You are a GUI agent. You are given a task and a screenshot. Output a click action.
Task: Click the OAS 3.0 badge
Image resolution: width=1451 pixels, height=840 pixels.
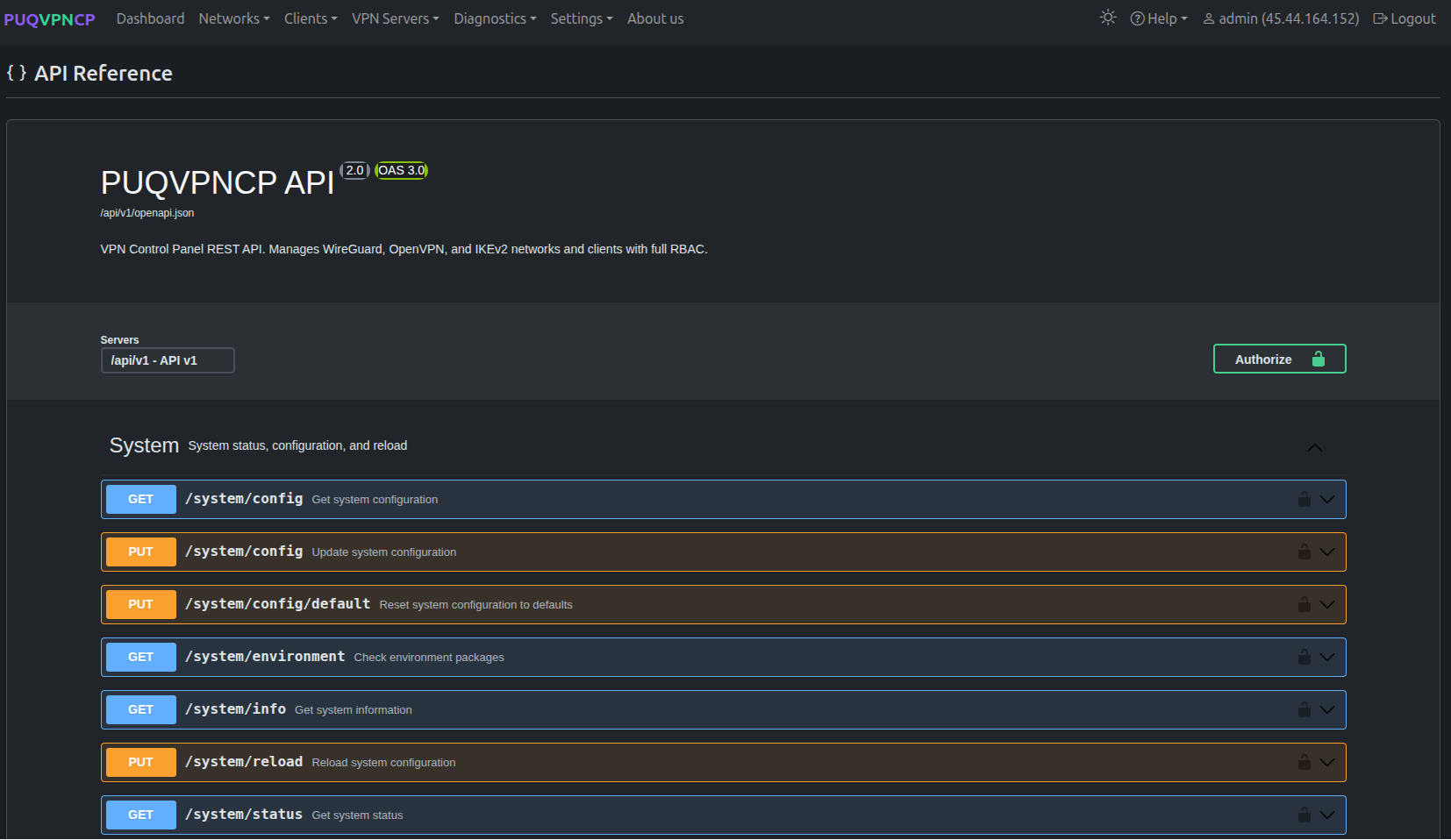[402, 170]
